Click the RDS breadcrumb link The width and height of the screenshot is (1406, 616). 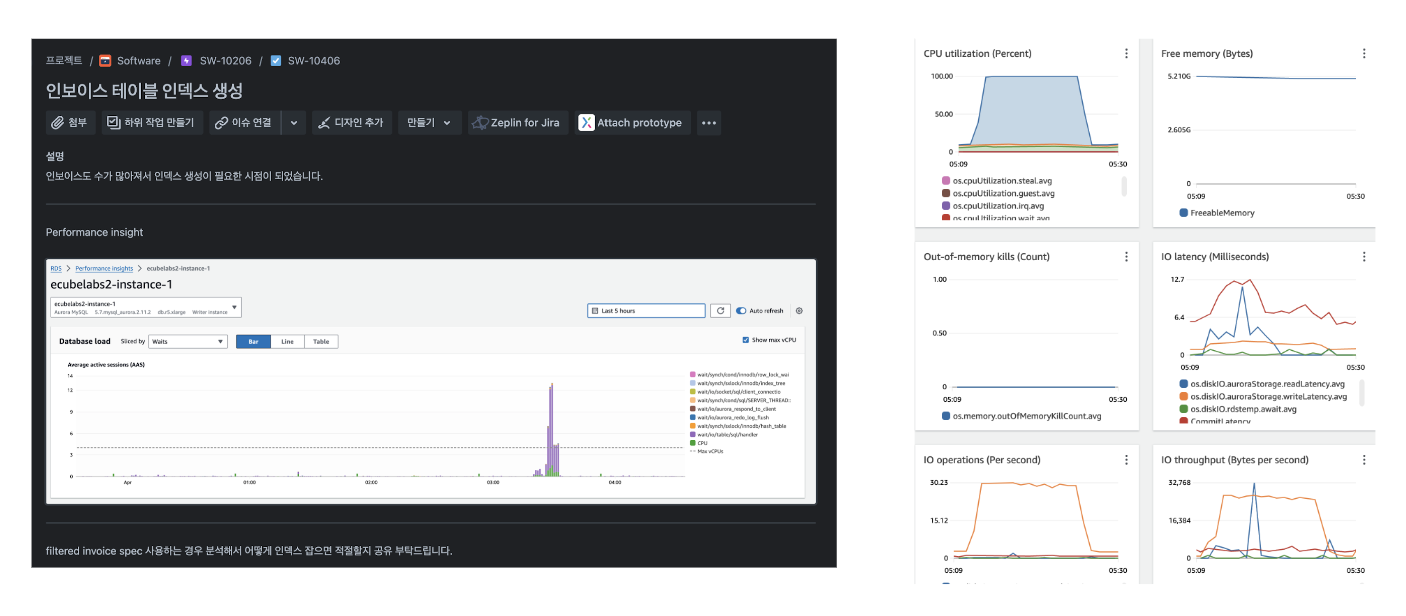point(55,268)
